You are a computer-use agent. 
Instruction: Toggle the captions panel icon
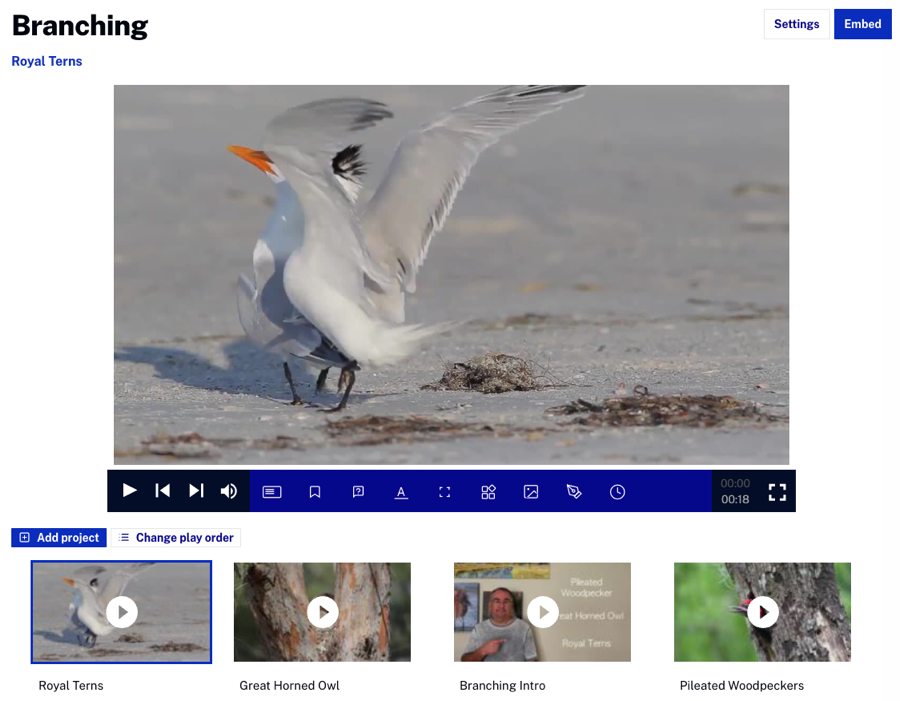coord(272,492)
